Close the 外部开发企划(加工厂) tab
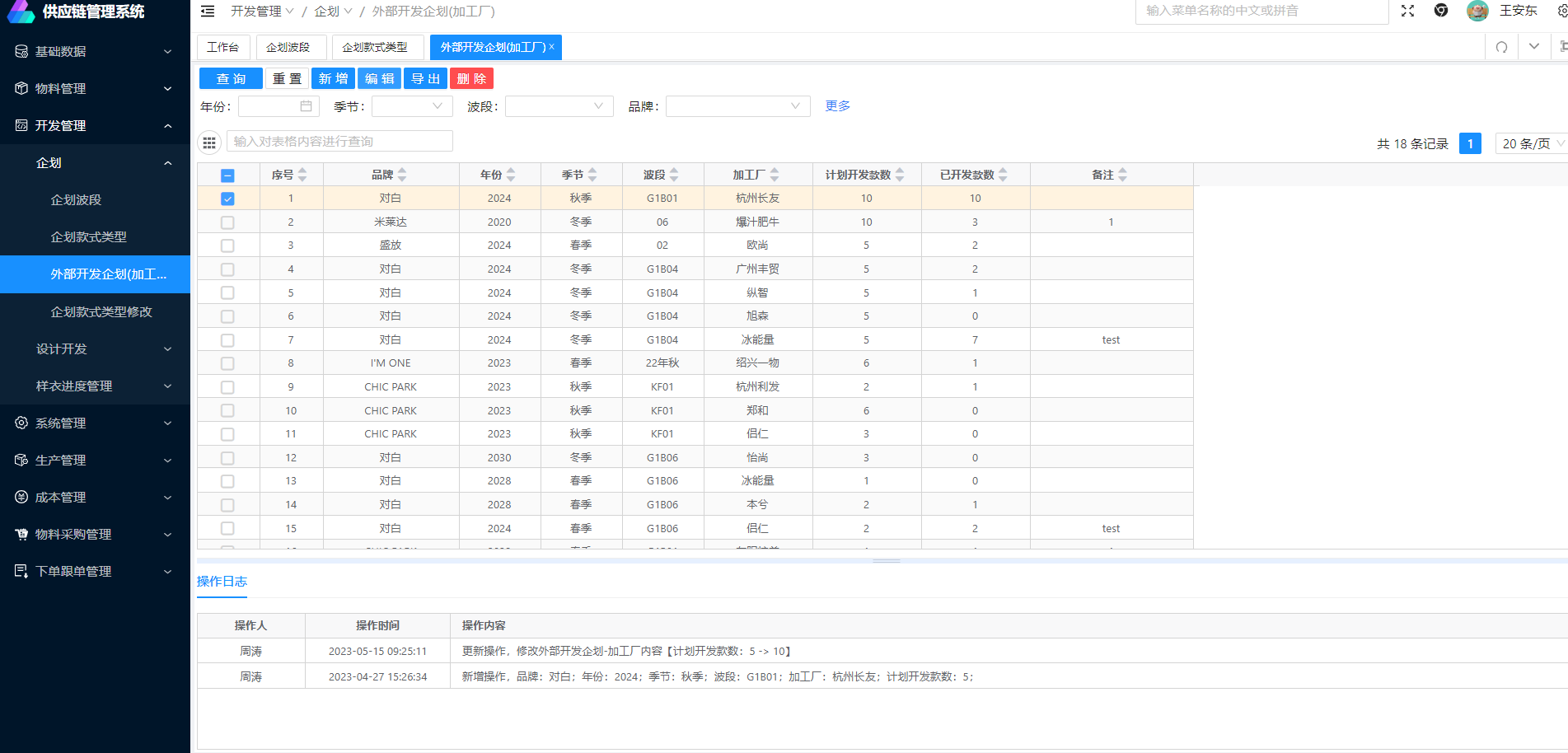This screenshot has height=753, width=1568. 552,47
